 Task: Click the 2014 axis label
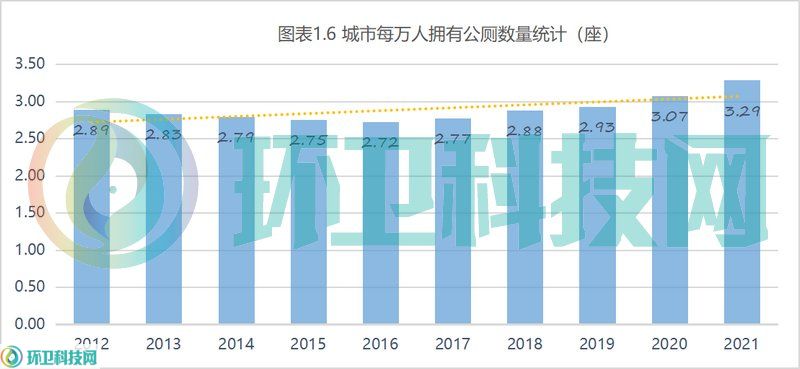tap(236, 344)
